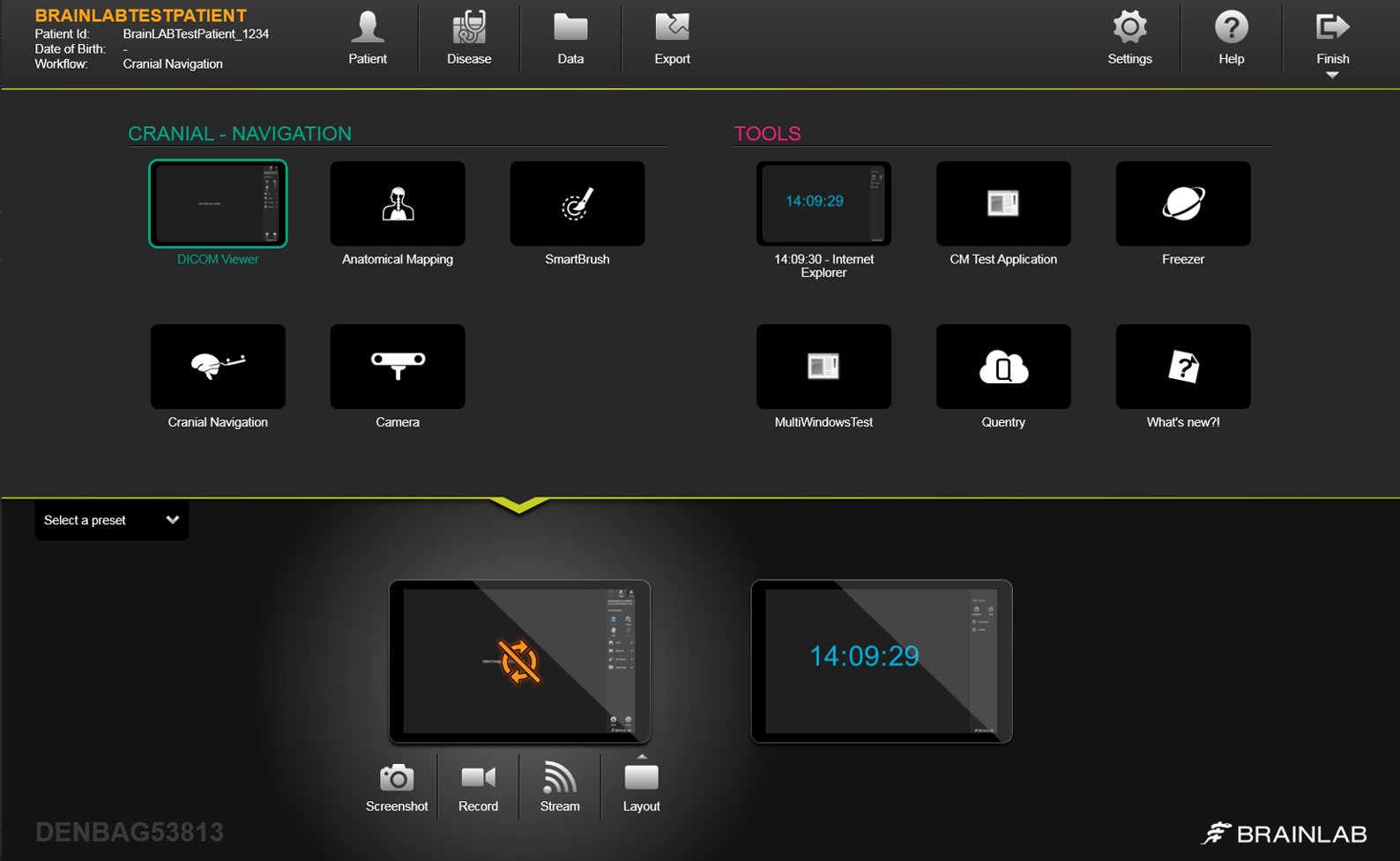Select the display showing the 14:09:29 clock
The width and height of the screenshot is (1400, 861).
pyautogui.click(x=882, y=661)
